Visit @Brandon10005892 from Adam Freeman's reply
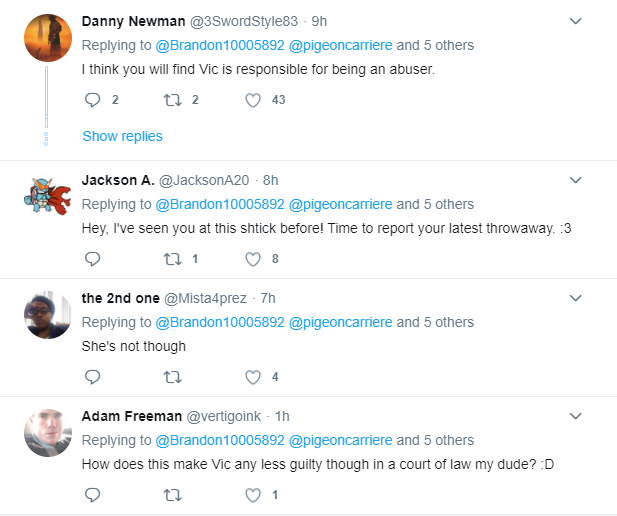 220,440
